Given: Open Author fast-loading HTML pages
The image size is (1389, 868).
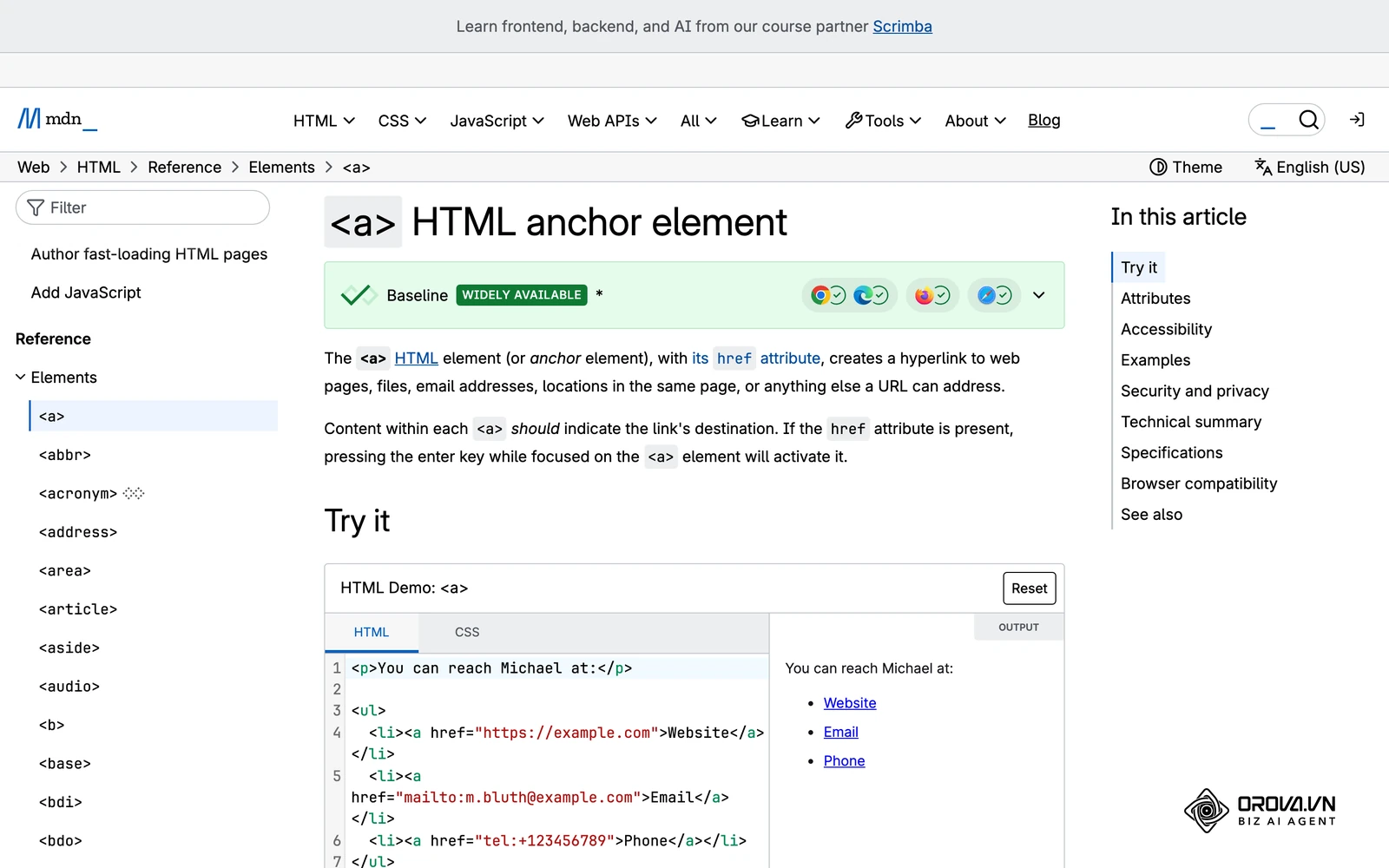Looking at the screenshot, I should point(149,254).
